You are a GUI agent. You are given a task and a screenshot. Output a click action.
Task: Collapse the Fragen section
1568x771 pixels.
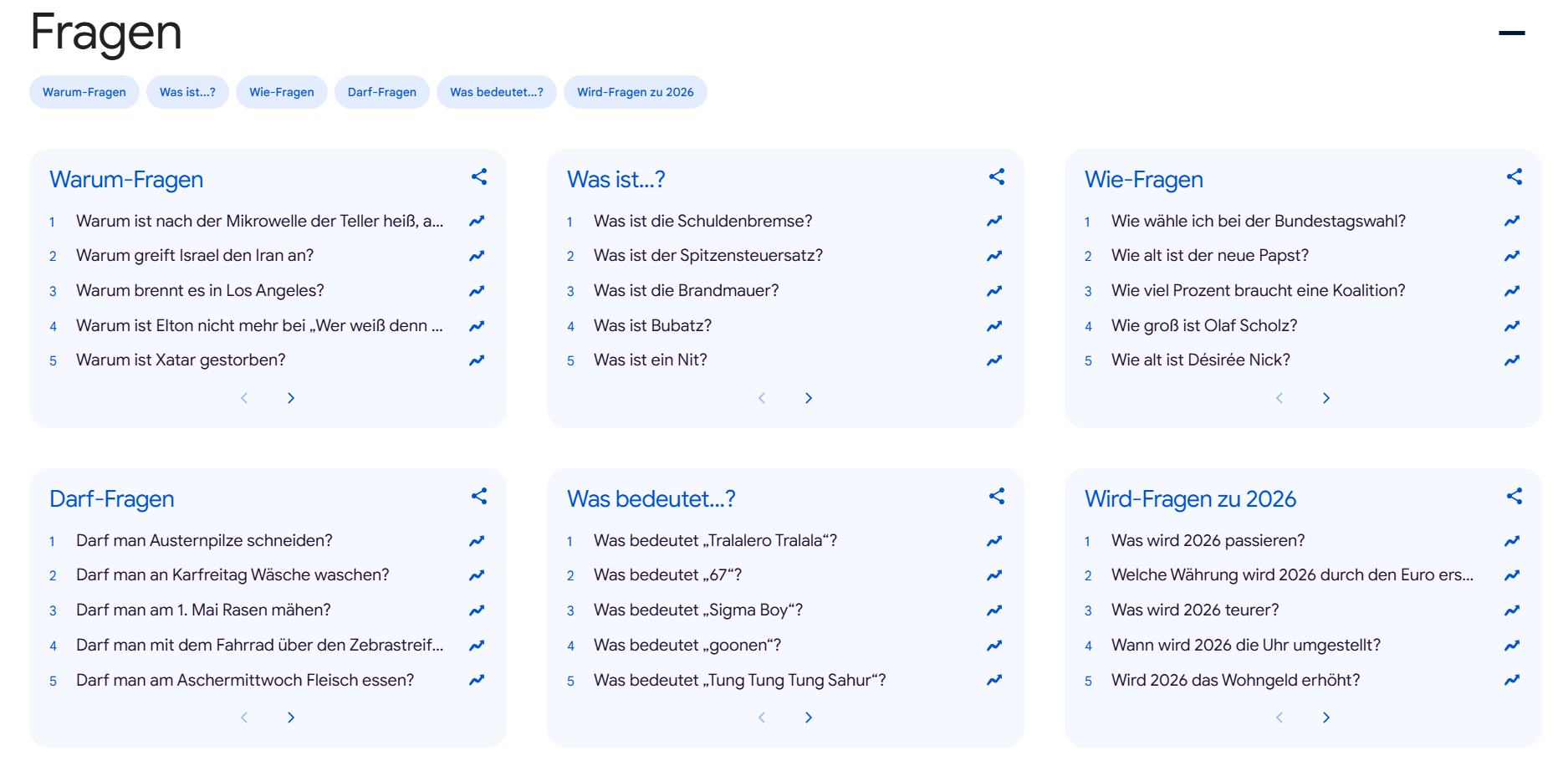point(1511,33)
